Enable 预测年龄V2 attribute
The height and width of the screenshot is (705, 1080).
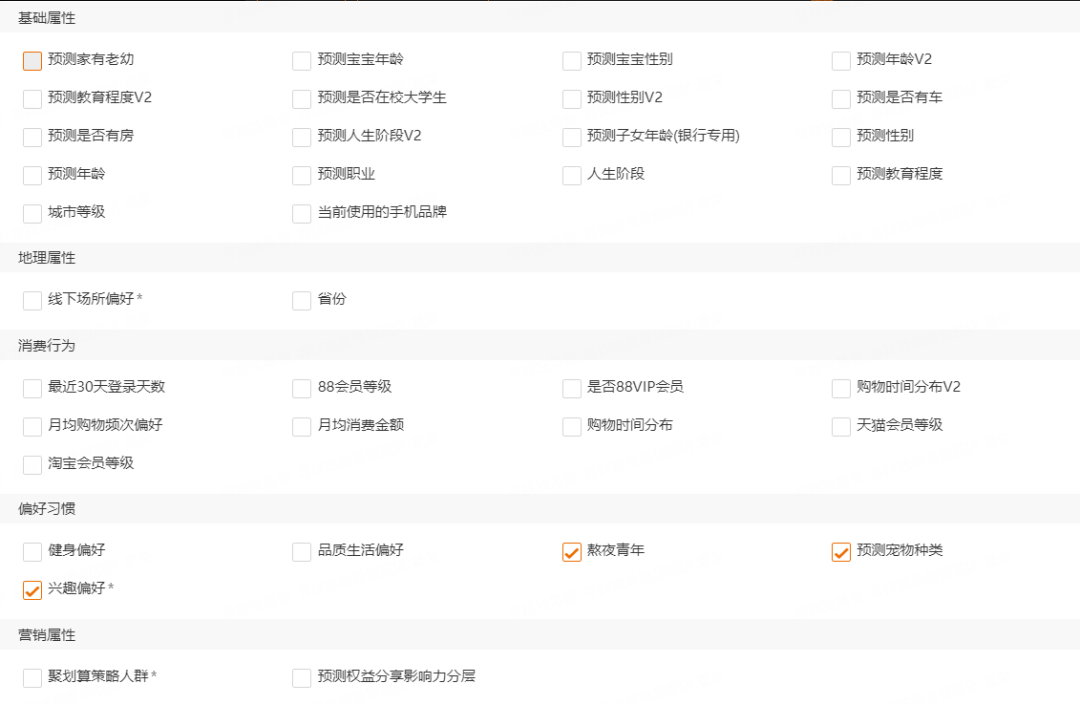click(x=841, y=60)
